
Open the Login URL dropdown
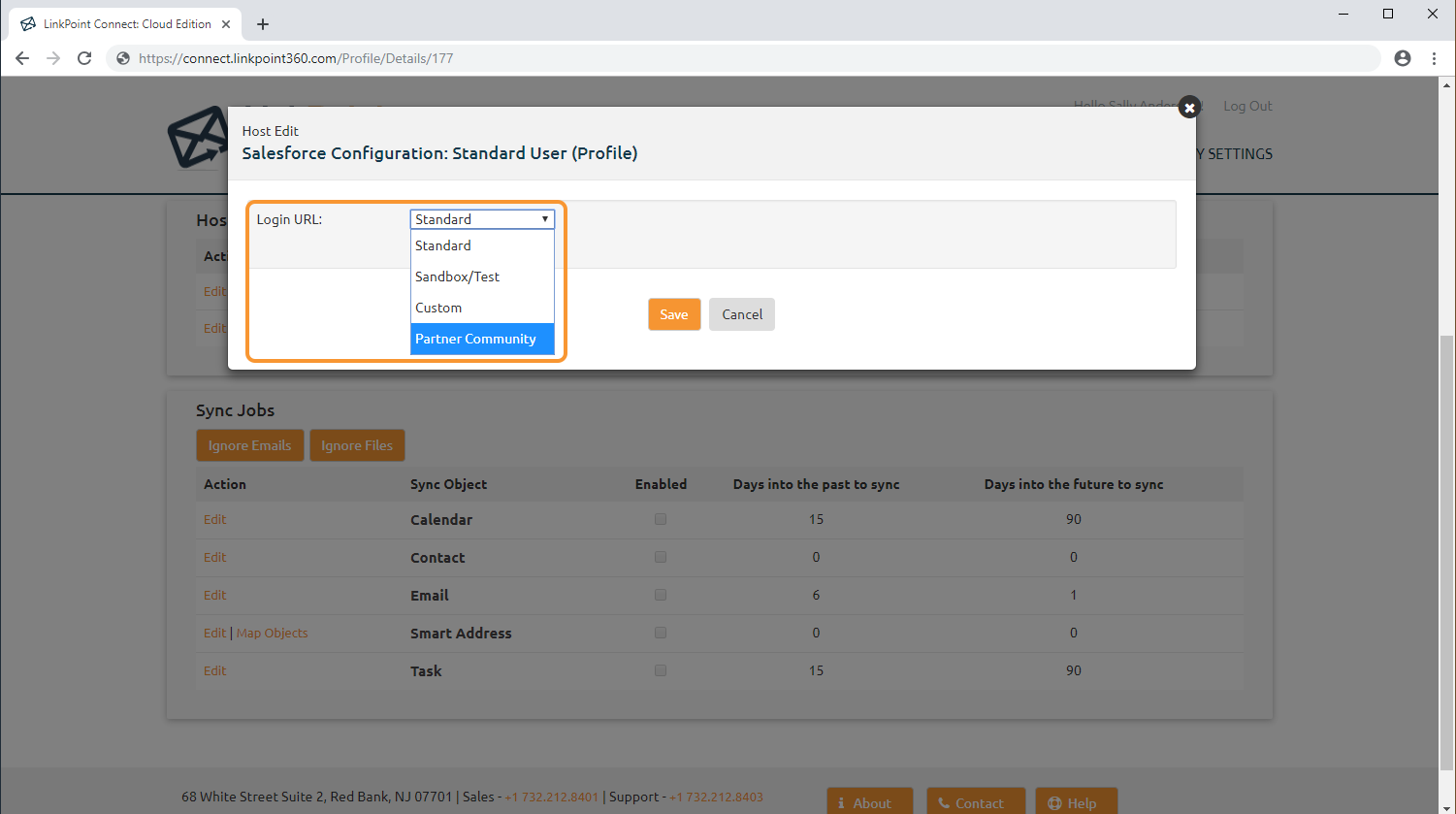pyautogui.click(x=482, y=219)
